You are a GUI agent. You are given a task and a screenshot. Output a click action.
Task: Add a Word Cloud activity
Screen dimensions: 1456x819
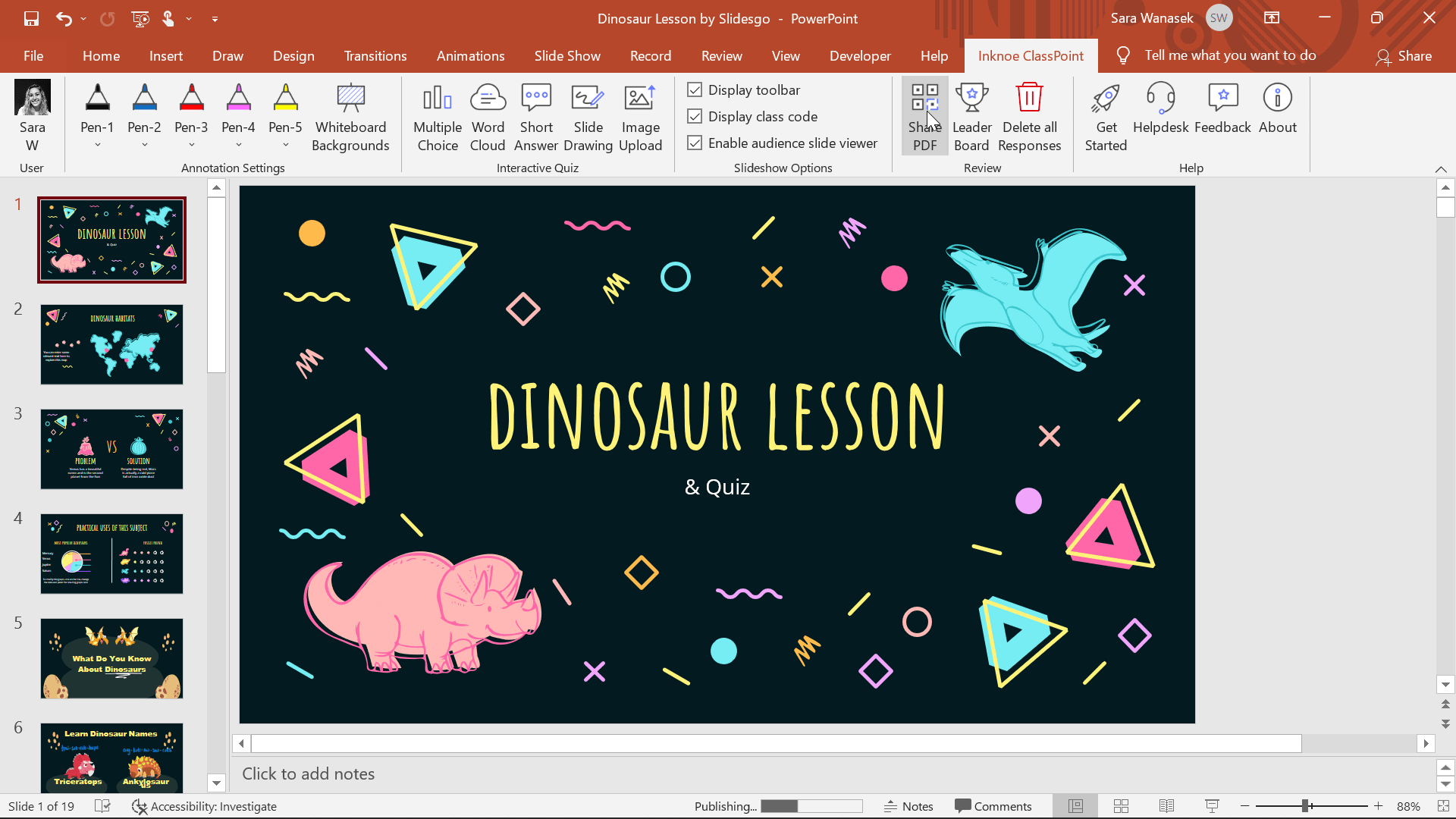tap(488, 117)
